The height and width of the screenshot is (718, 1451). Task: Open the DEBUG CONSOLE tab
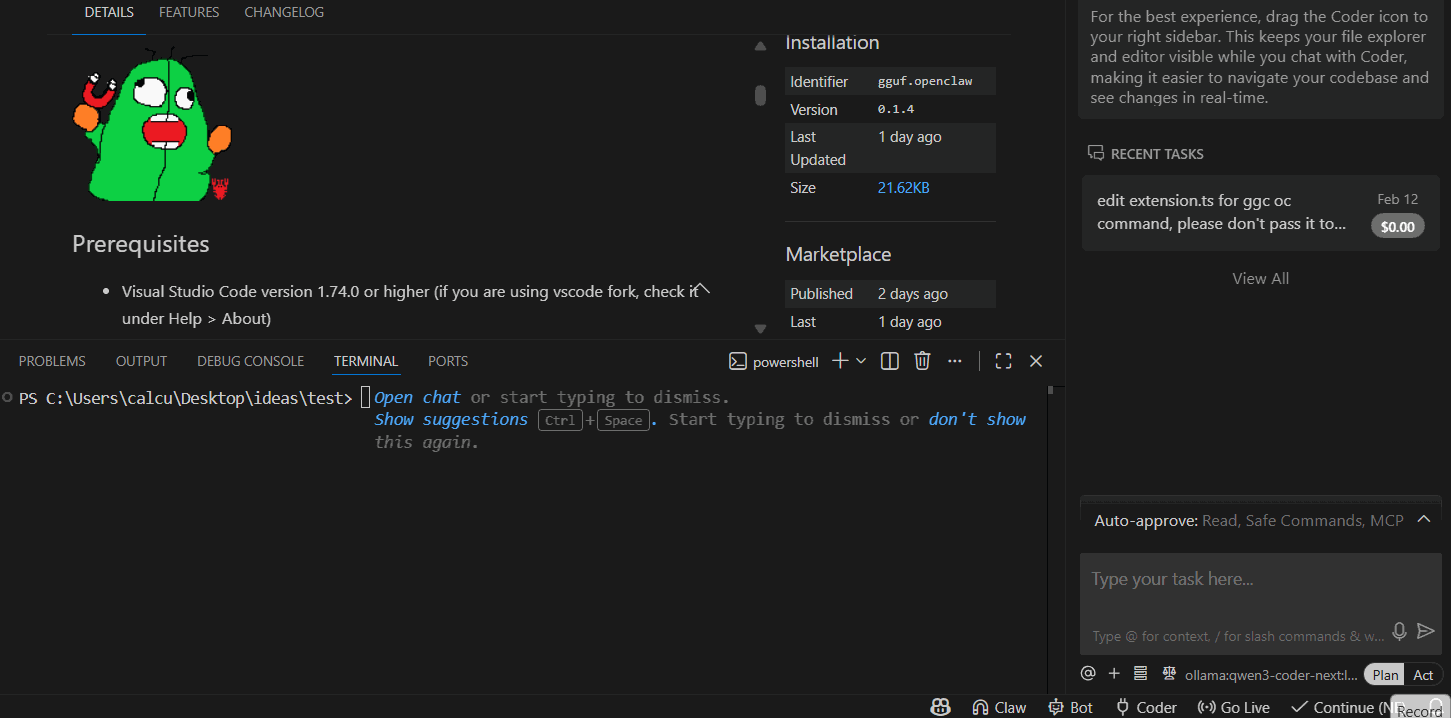coord(250,361)
